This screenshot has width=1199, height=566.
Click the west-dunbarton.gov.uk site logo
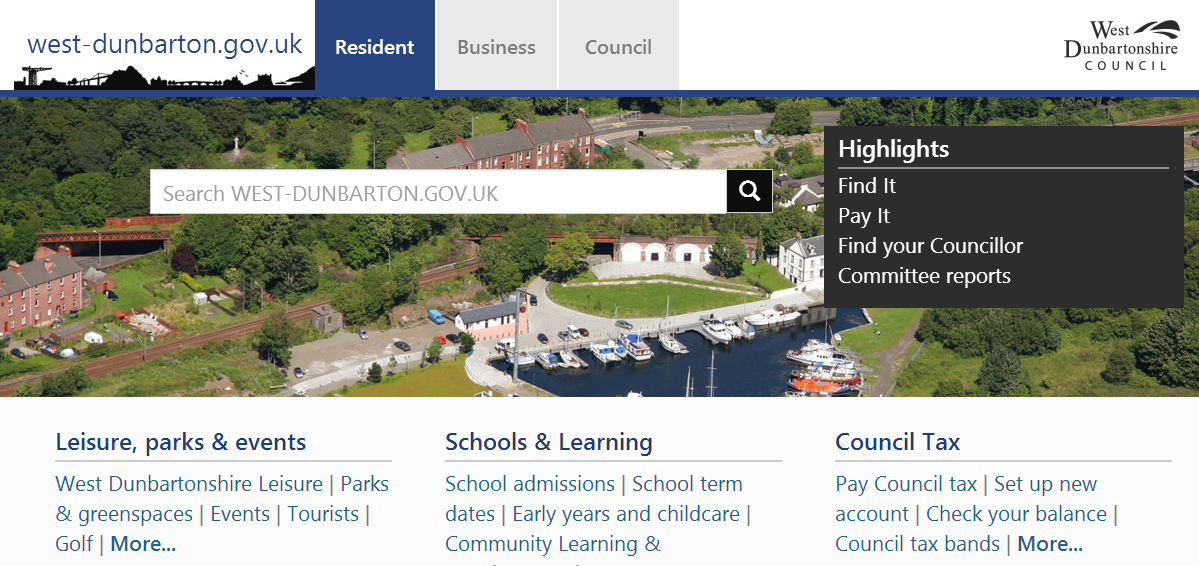point(165,47)
